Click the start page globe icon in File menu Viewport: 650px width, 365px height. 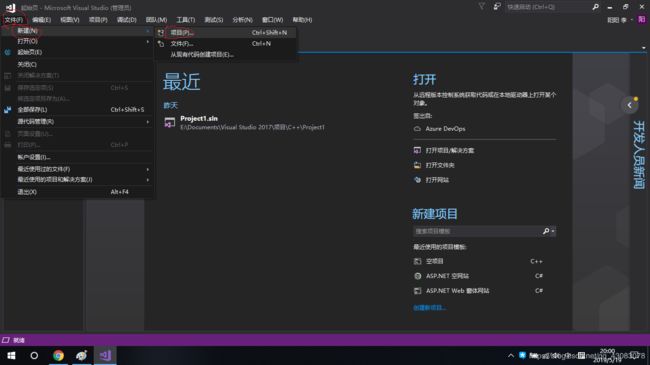click(7, 52)
